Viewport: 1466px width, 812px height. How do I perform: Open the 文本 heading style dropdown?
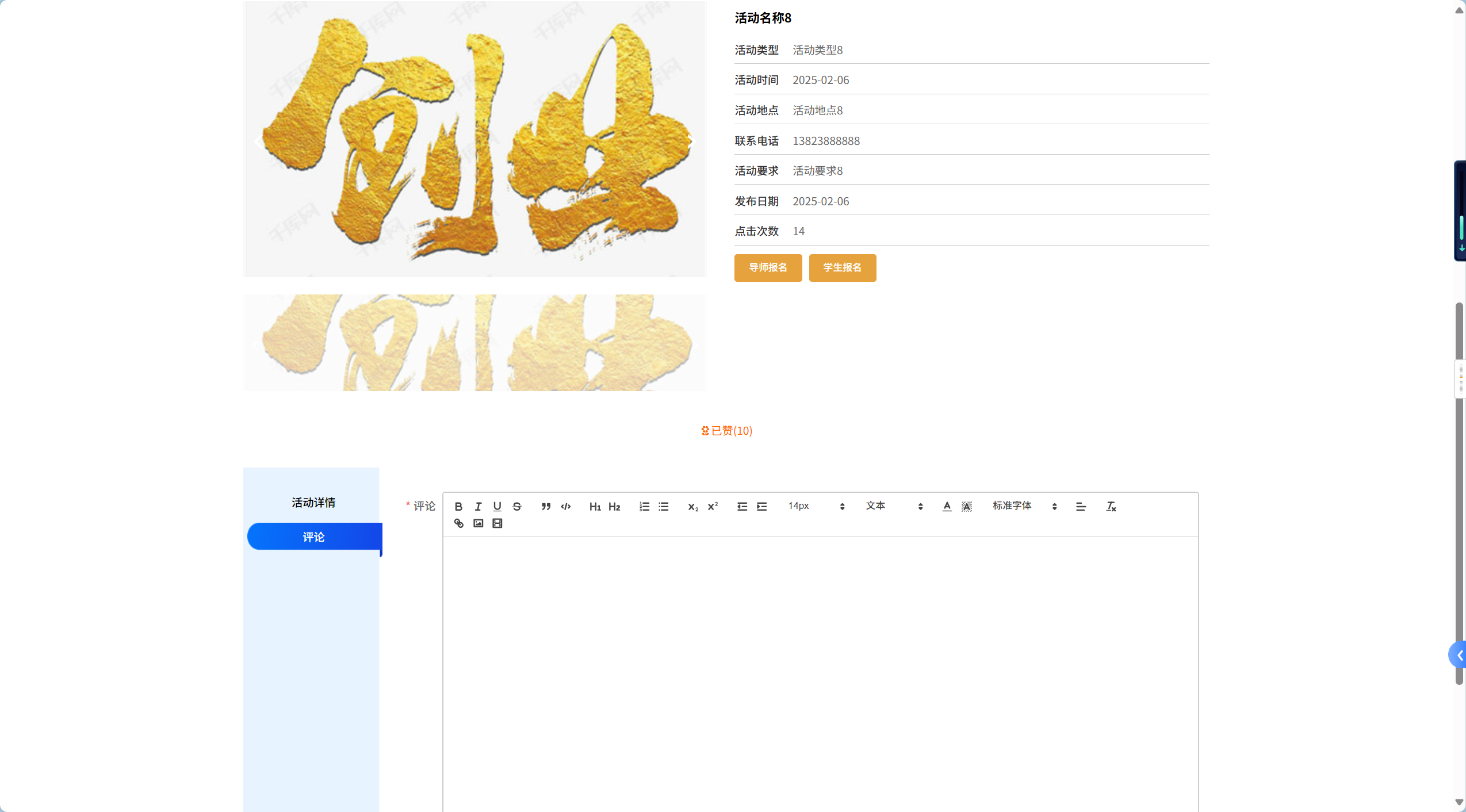pos(894,506)
